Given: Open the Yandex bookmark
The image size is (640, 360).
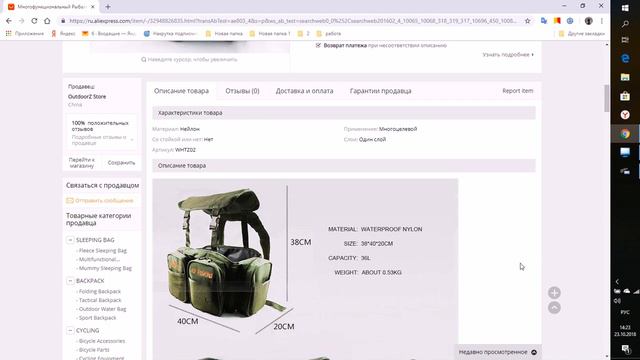Looking at the screenshot, I should coord(63,33).
